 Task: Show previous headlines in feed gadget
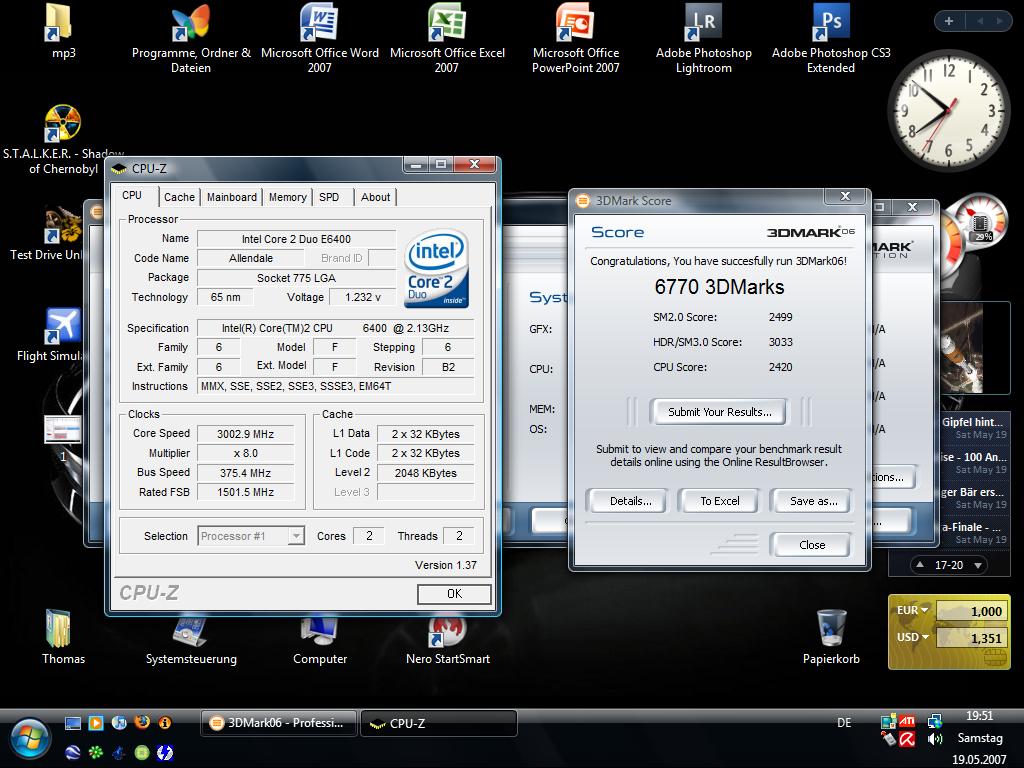pos(920,565)
